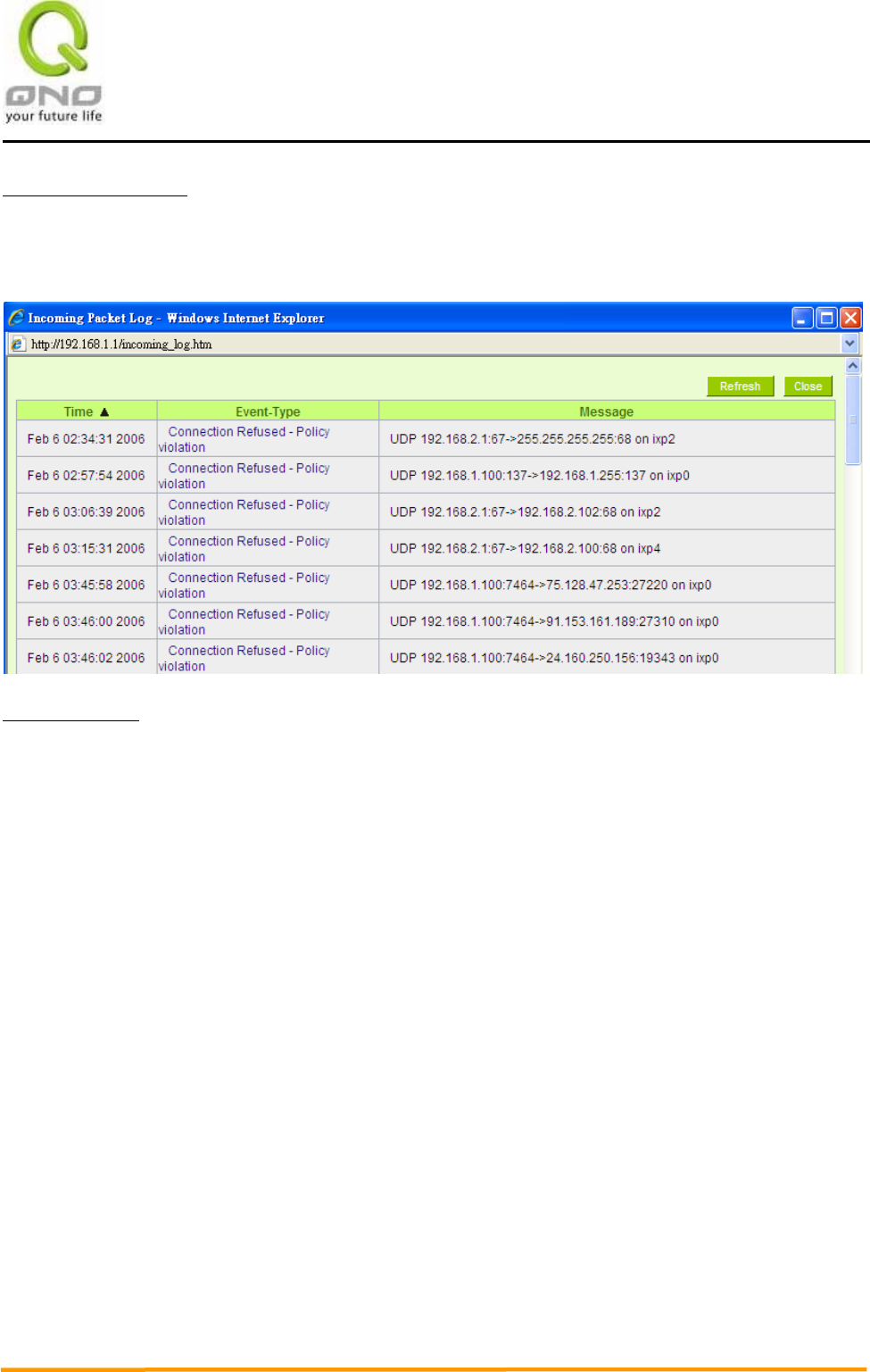870x1372 pixels.
Task: Click the page icon in address bar
Action: 19,344
